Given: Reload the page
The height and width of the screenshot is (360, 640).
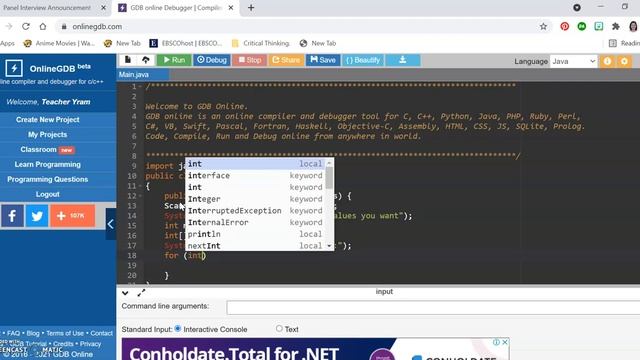Looking at the screenshot, I should pyautogui.click(x=26, y=27).
